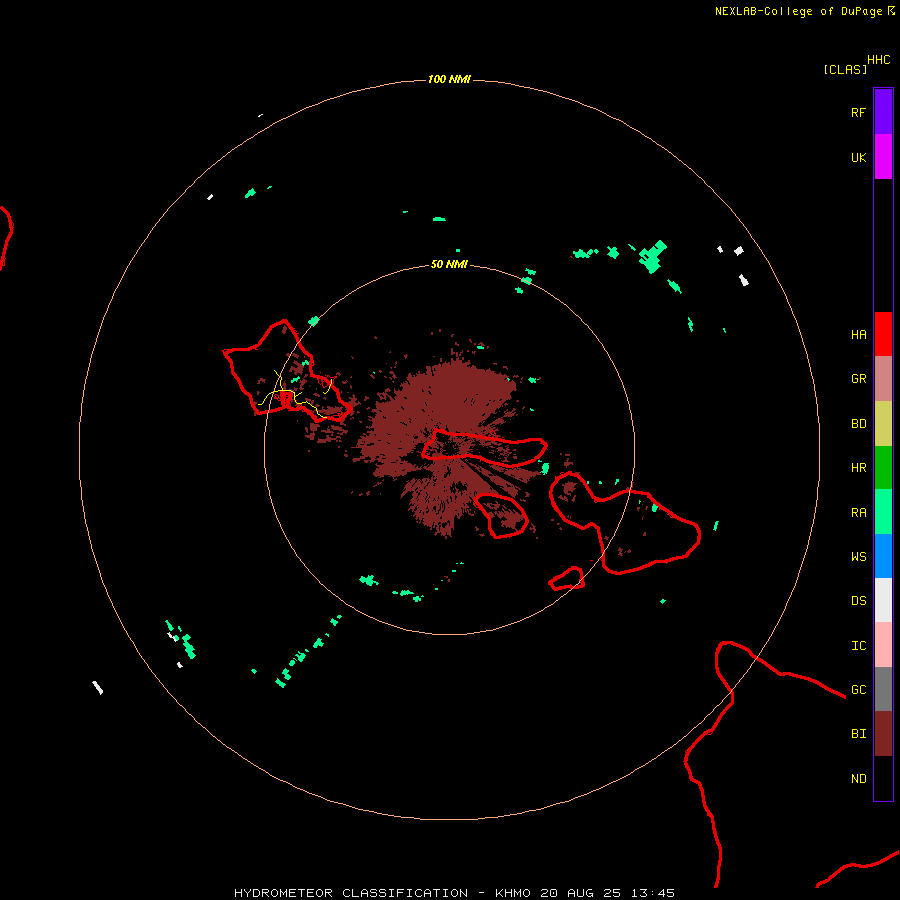Click the UK magenta legend swatch
Image resolution: width=900 pixels, height=900 pixels.
pos(883,157)
